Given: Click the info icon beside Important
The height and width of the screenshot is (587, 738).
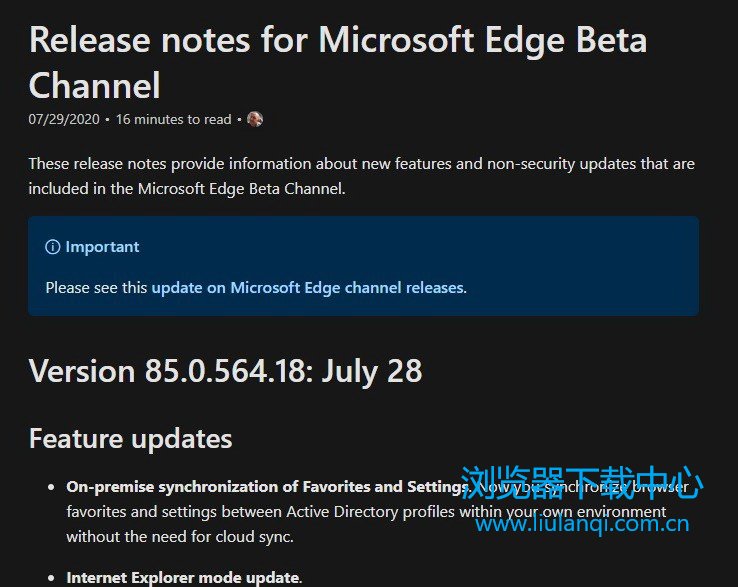Looking at the screenshot, I should 53,247.
